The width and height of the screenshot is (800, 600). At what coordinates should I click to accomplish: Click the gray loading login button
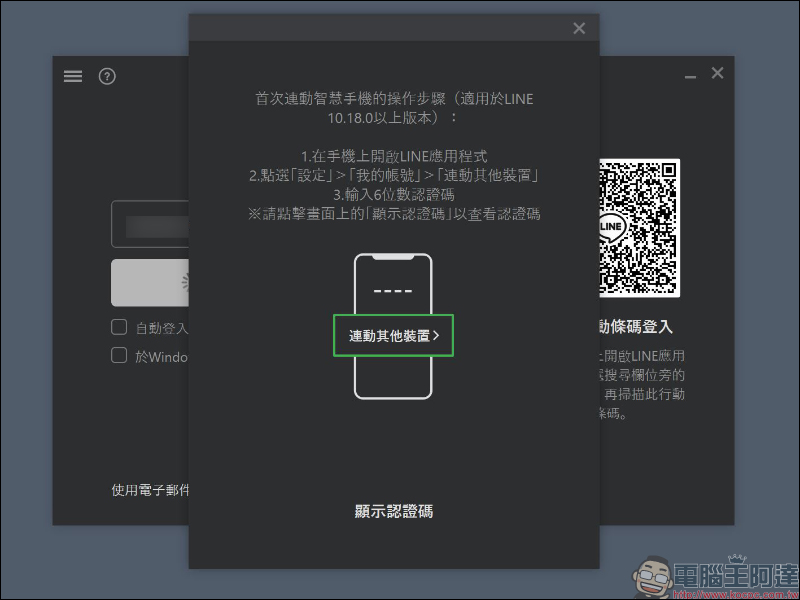click(x=150, y=283)
